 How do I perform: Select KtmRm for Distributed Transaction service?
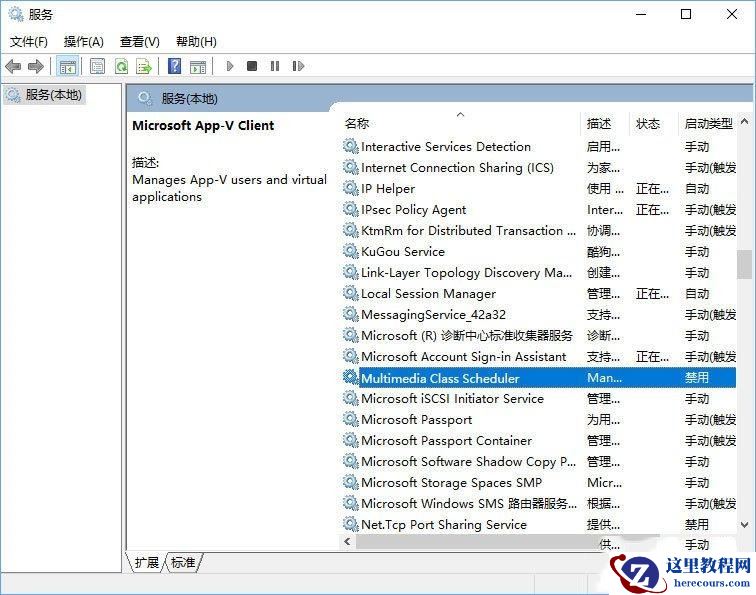pos(539,230)
